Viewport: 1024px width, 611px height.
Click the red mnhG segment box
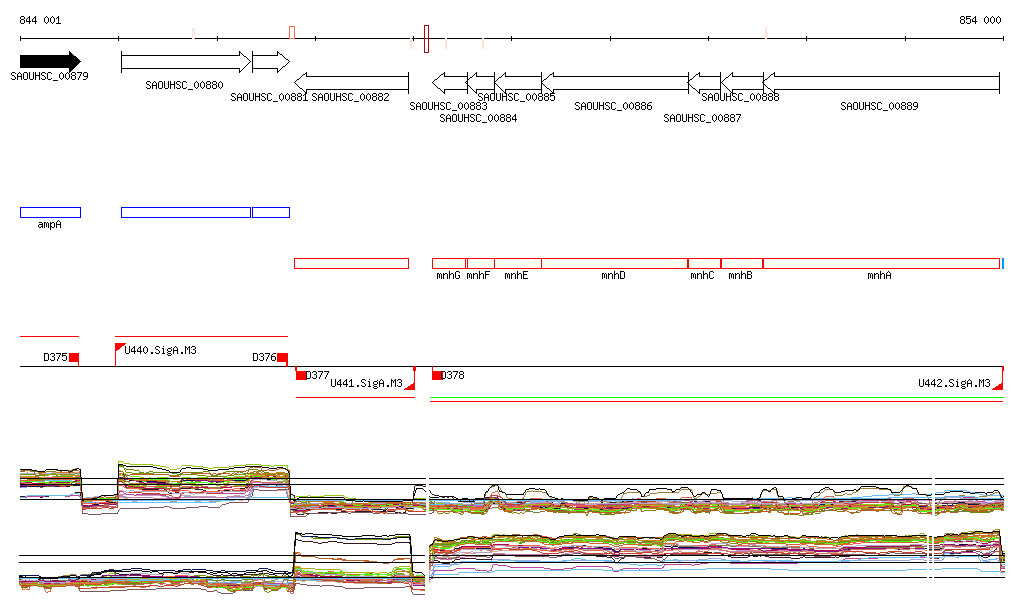[449, 264]
